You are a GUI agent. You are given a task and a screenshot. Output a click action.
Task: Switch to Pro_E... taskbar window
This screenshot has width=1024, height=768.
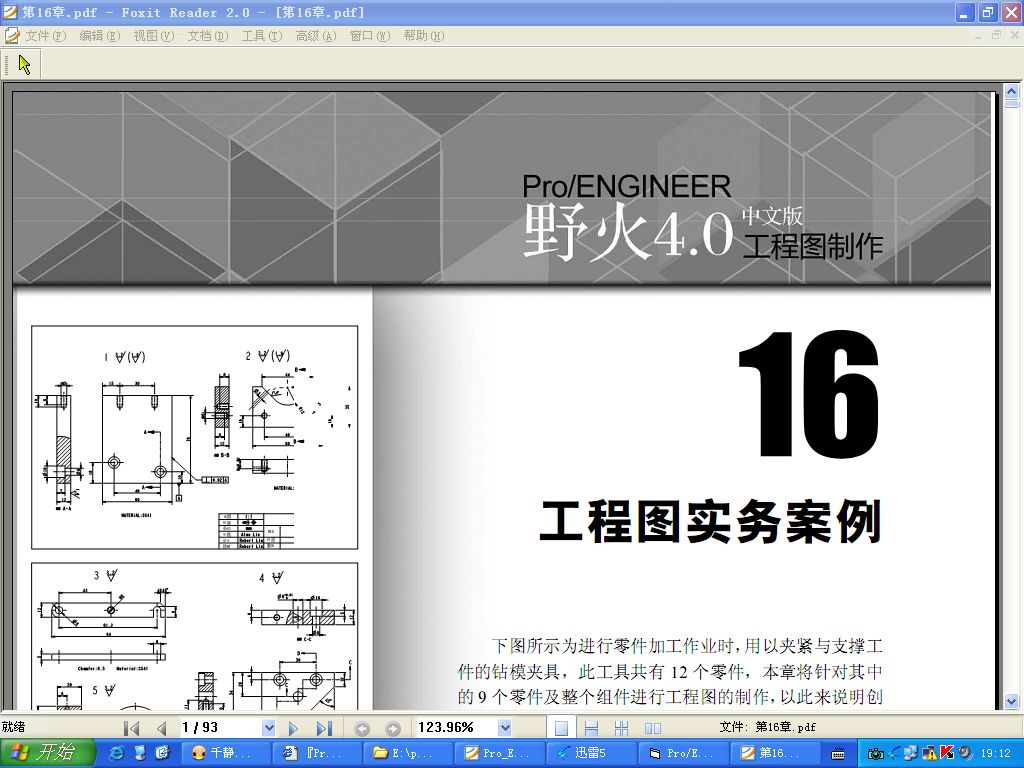(498, 753)
